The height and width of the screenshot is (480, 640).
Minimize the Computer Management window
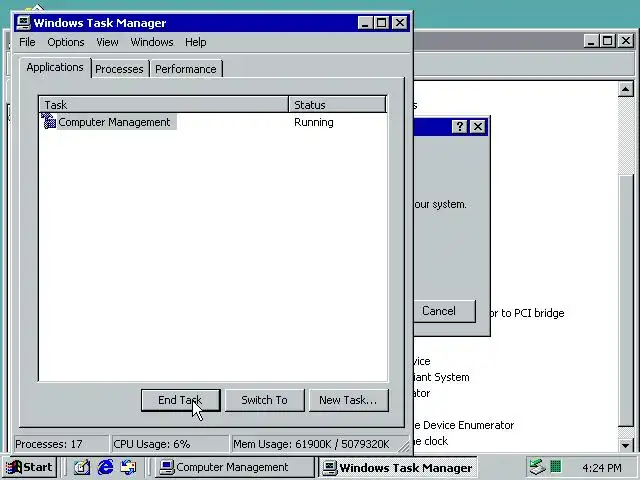[591, 41]
